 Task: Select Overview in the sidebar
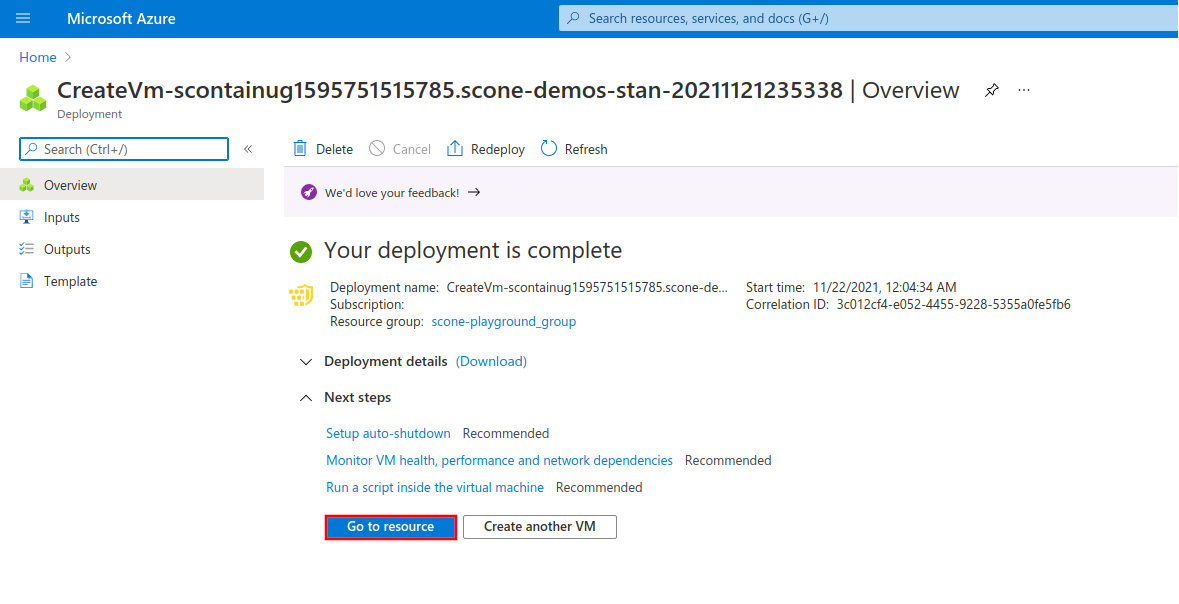click(71, 184)
